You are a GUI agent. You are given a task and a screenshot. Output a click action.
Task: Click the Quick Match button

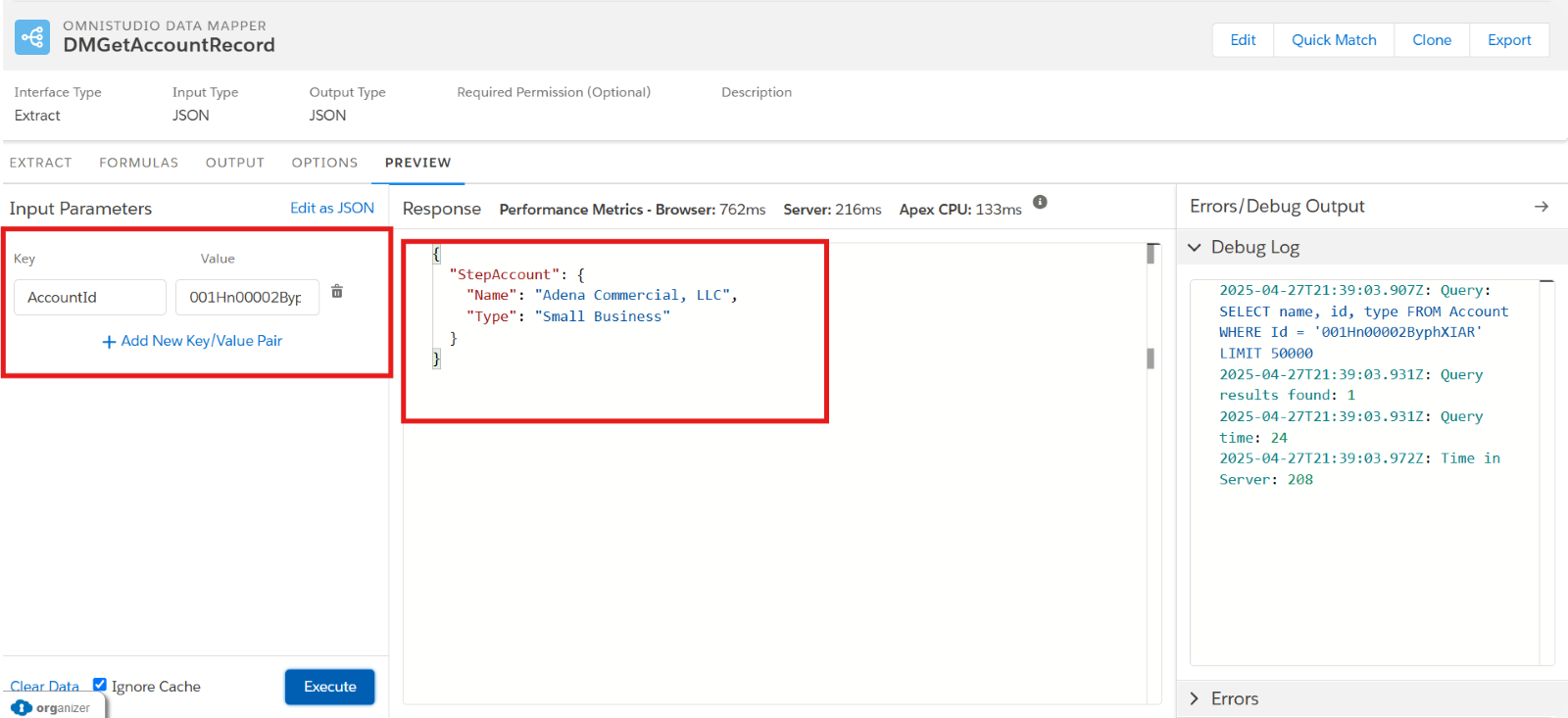pos(1333,40)
